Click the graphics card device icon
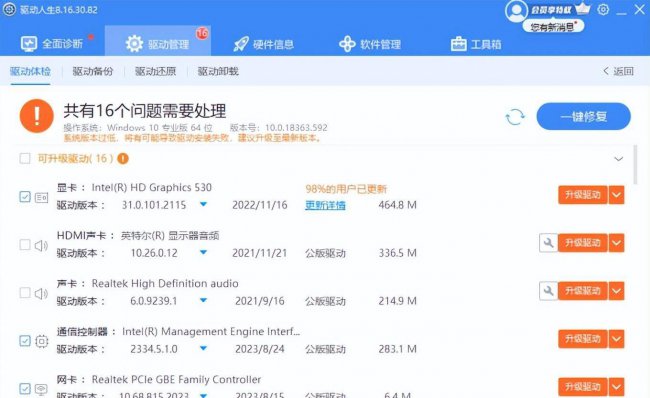 click(x=41, y=197)
